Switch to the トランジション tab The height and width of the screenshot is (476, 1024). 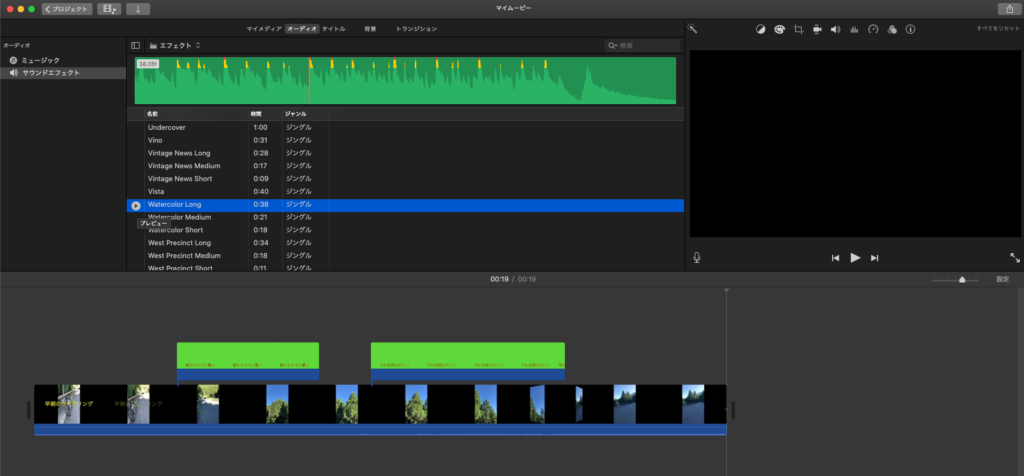(415, 29)
